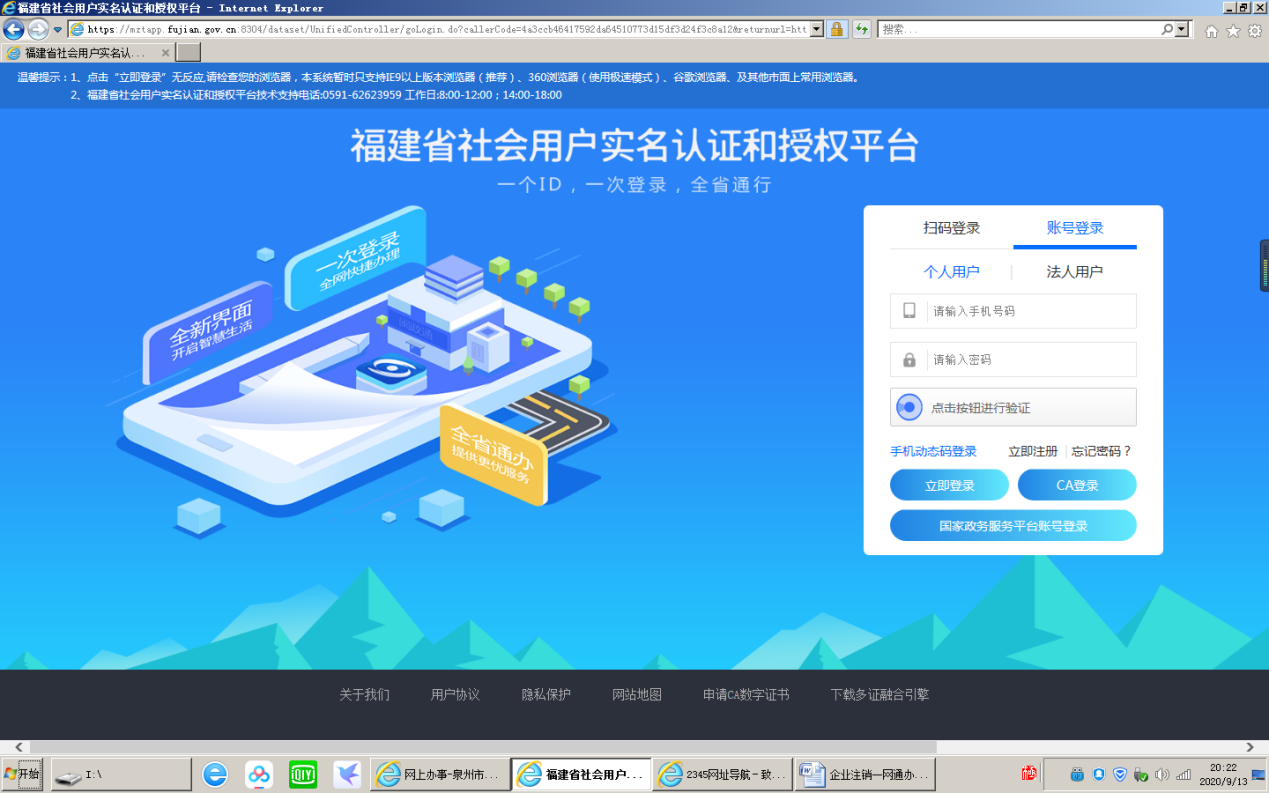
Task: Click the circular verification button
Action: tap(909, 407)
